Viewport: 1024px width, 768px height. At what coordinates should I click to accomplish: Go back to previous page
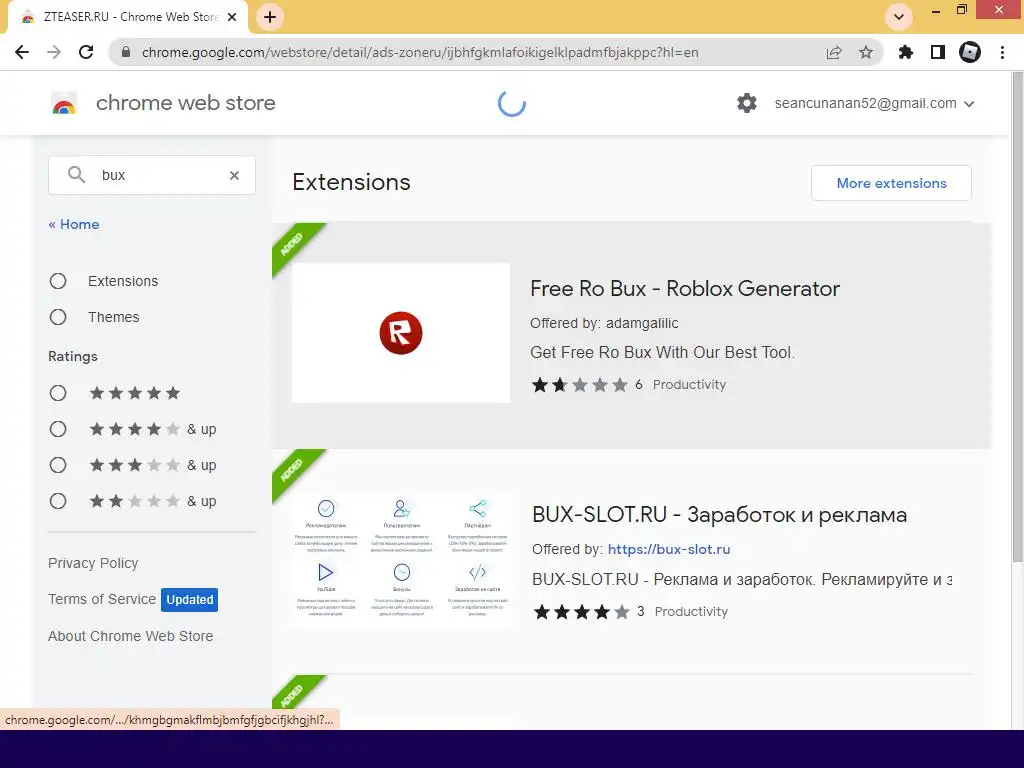[22, 52]
